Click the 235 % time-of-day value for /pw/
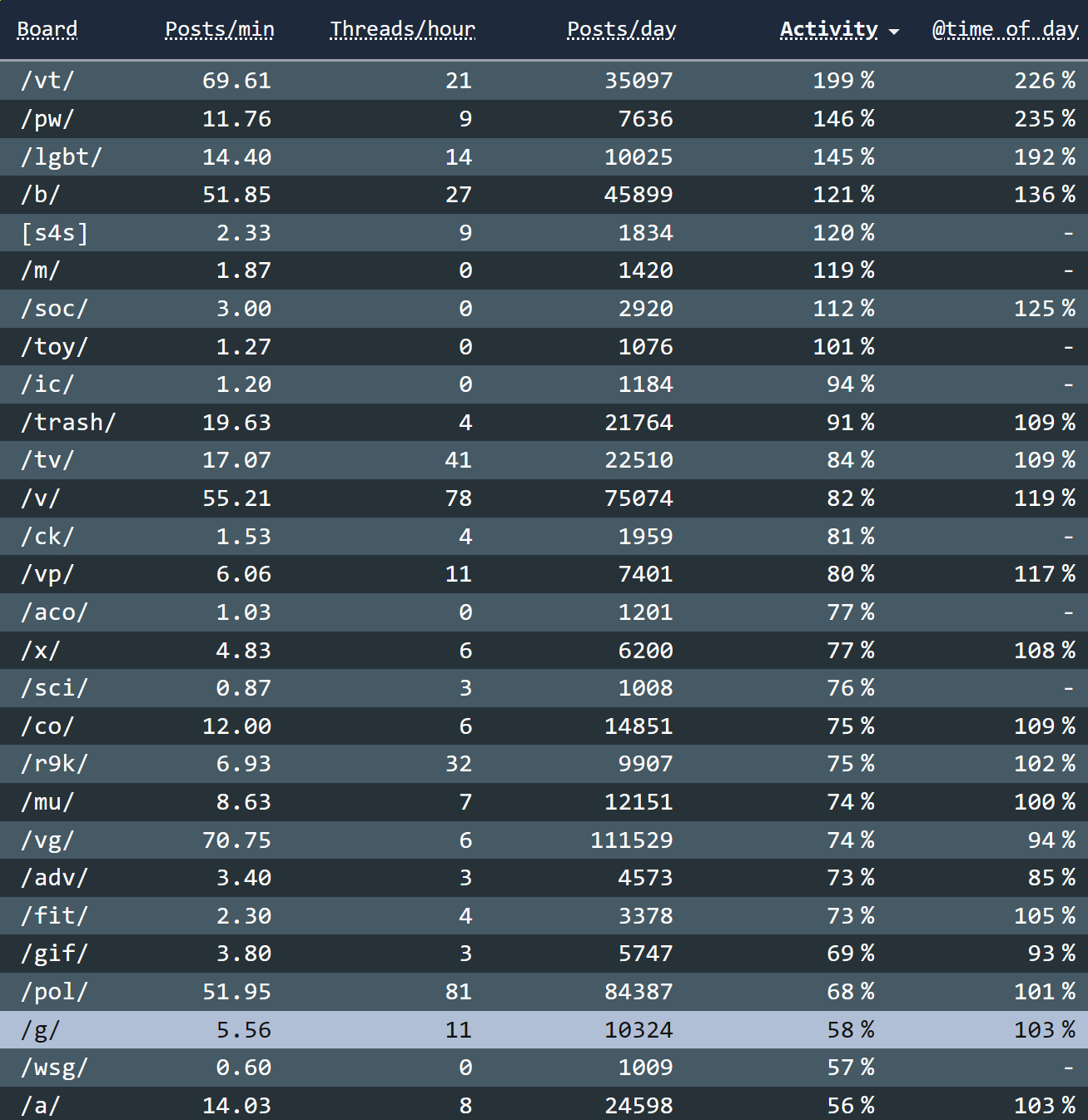 pos(1045,119)
